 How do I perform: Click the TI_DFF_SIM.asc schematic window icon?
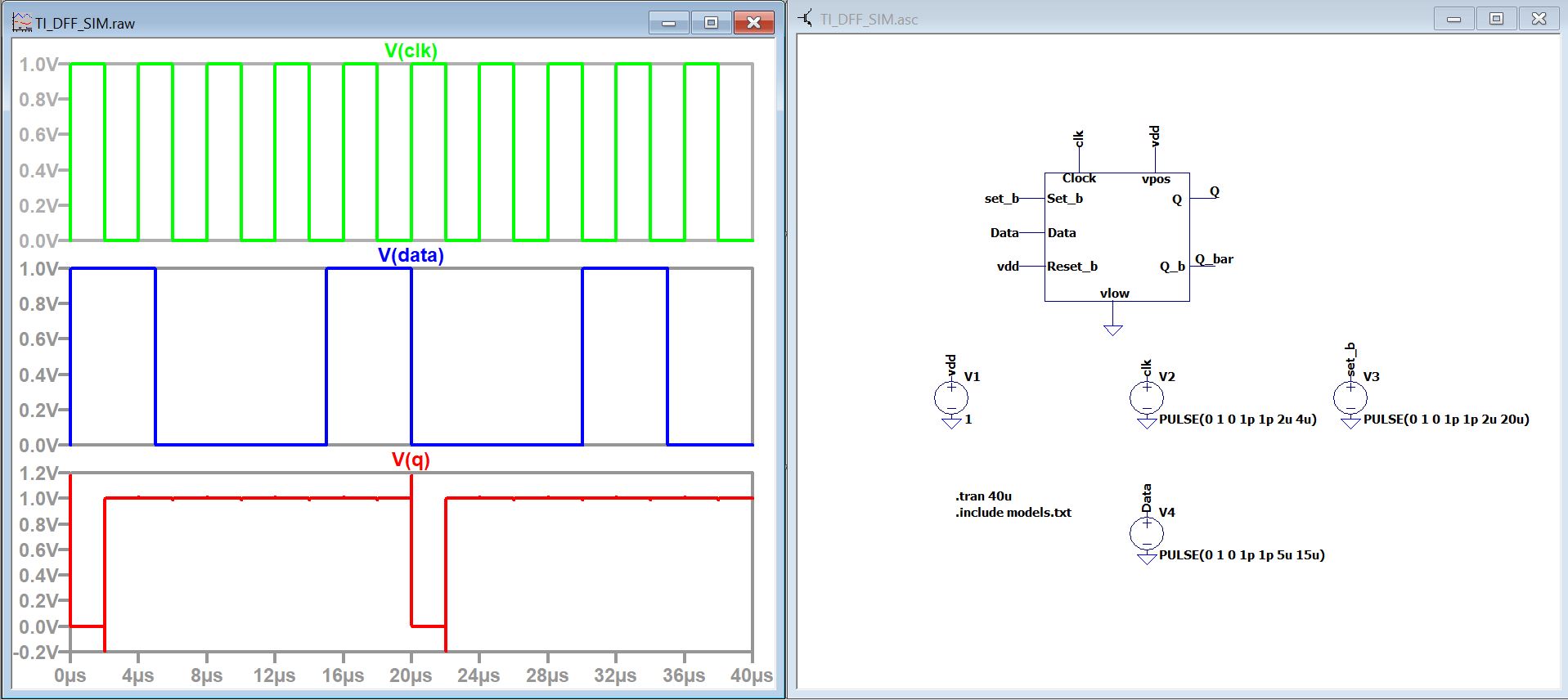click(806, 19)
